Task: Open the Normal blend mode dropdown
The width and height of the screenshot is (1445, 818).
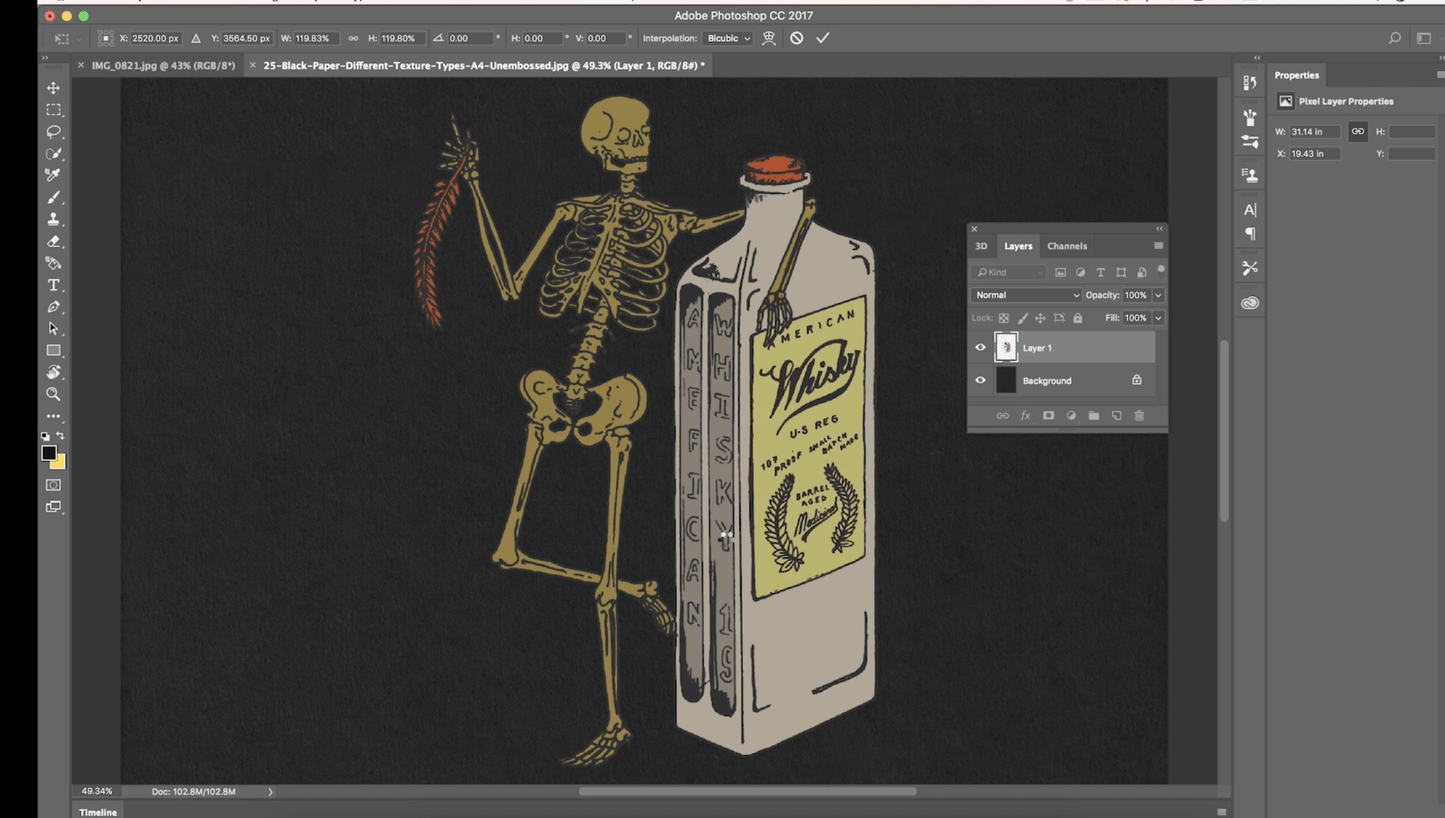Action: click(x=1026, y=295)
